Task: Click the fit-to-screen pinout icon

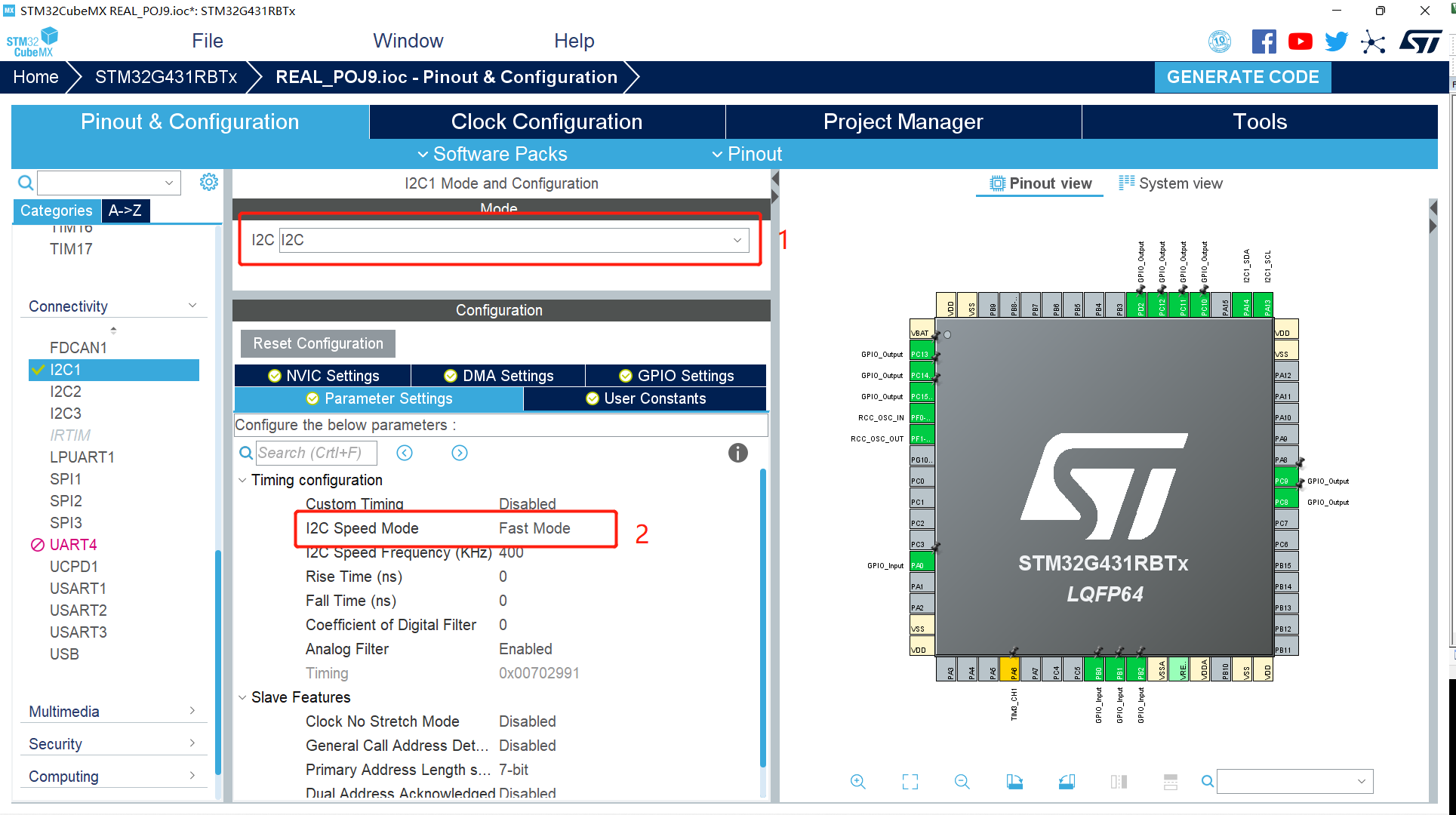Action: click(910, 782)
